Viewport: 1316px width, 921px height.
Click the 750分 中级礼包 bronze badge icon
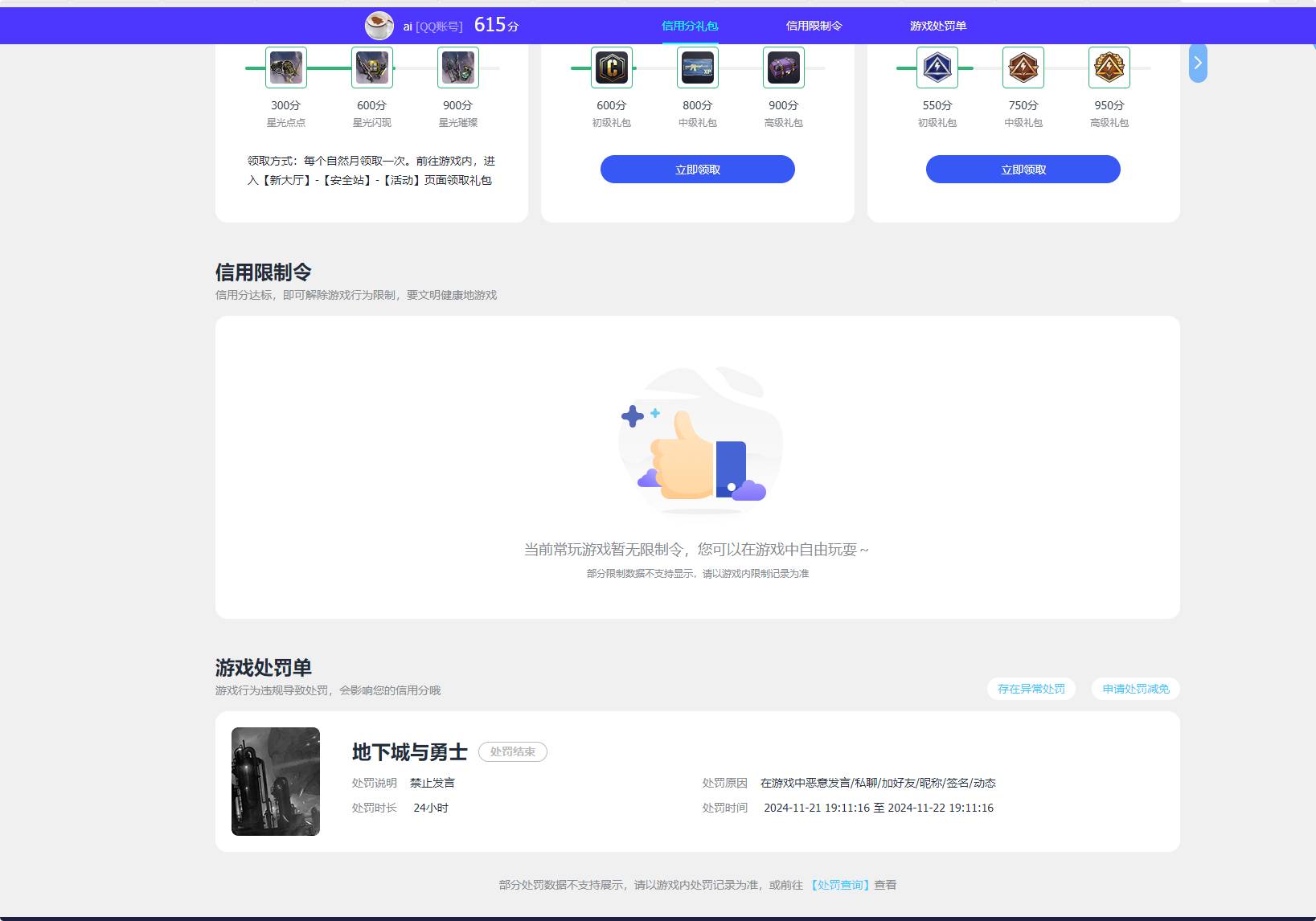pyautogui.click(x=1023, y=68)
